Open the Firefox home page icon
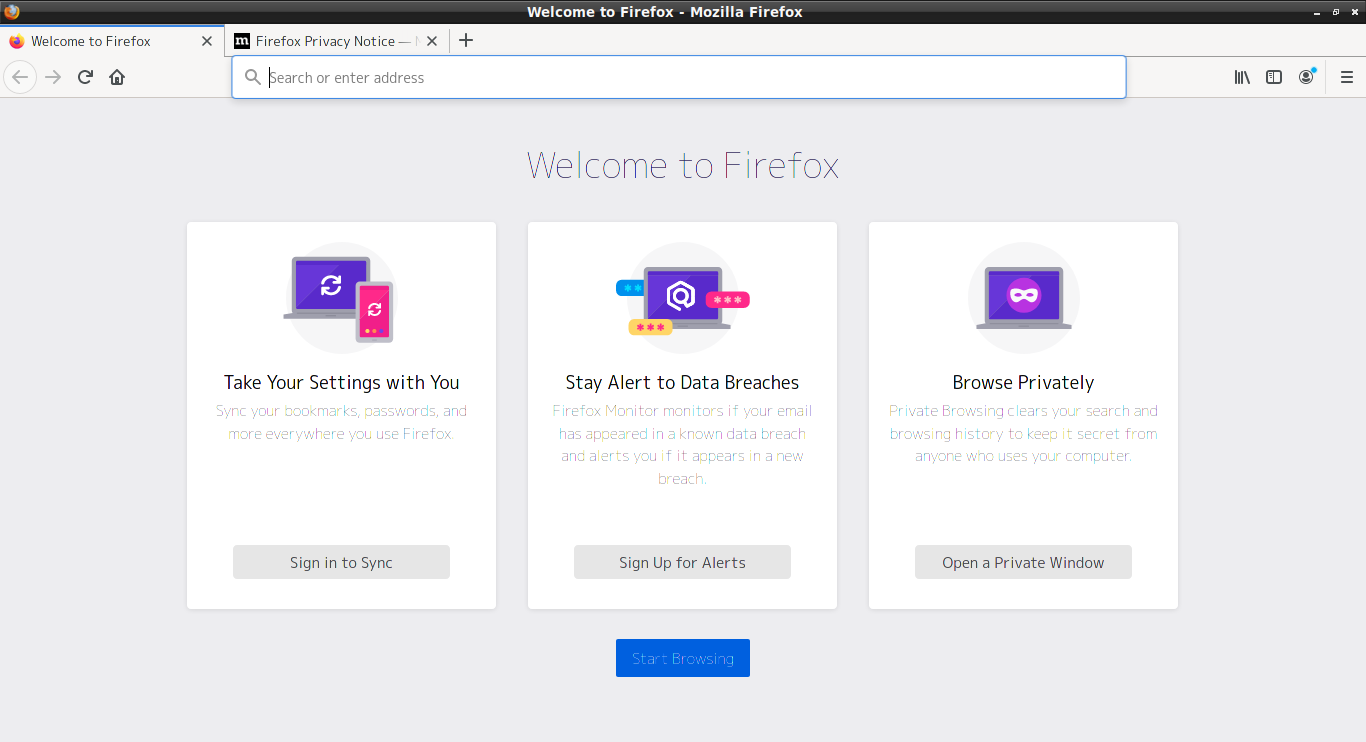The height and width of the screenshot is (742, 1366). 117,77
